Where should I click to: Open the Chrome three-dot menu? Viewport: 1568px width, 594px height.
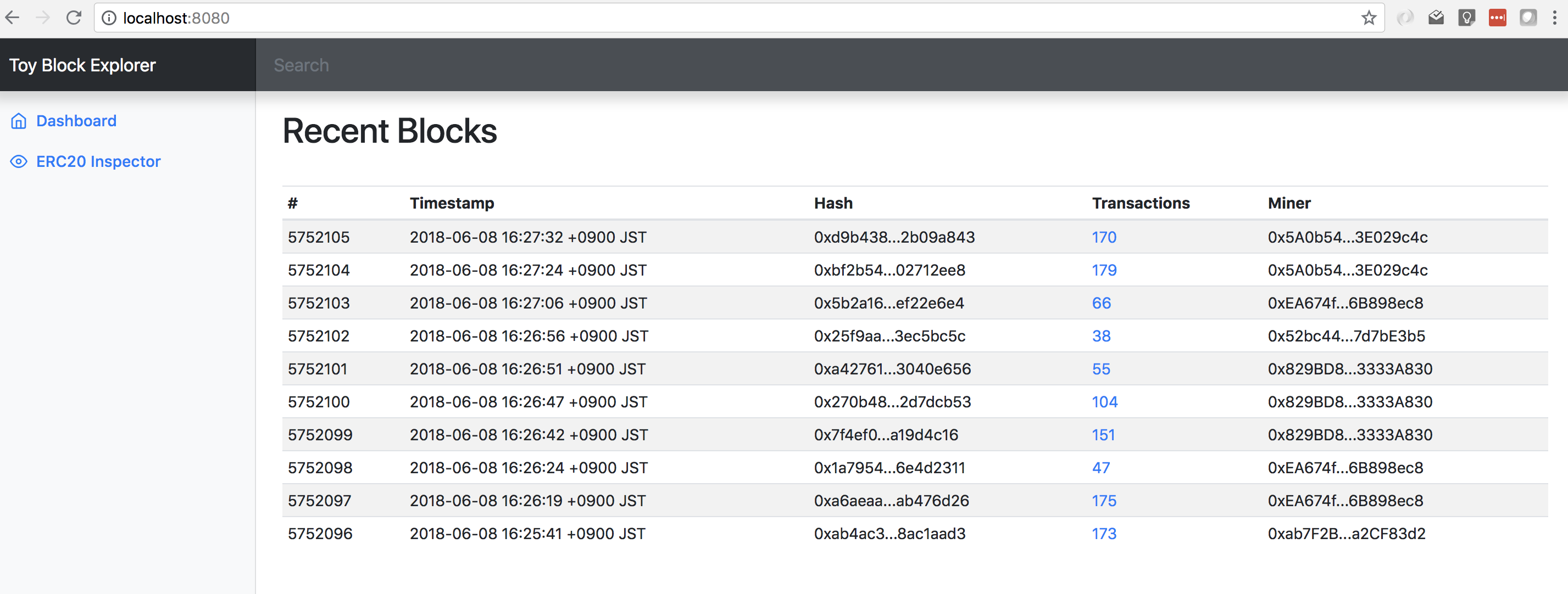coord(1554,18)
